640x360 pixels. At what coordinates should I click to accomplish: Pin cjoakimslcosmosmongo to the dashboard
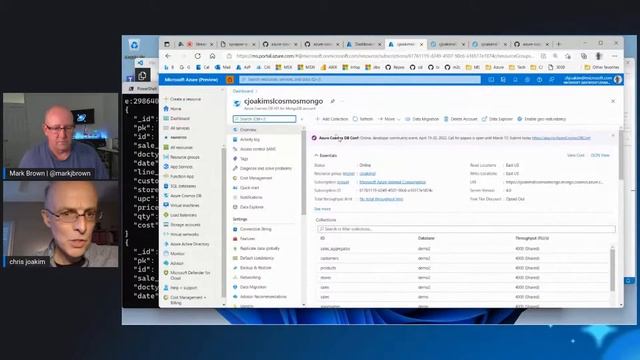(x=333, y=101)
